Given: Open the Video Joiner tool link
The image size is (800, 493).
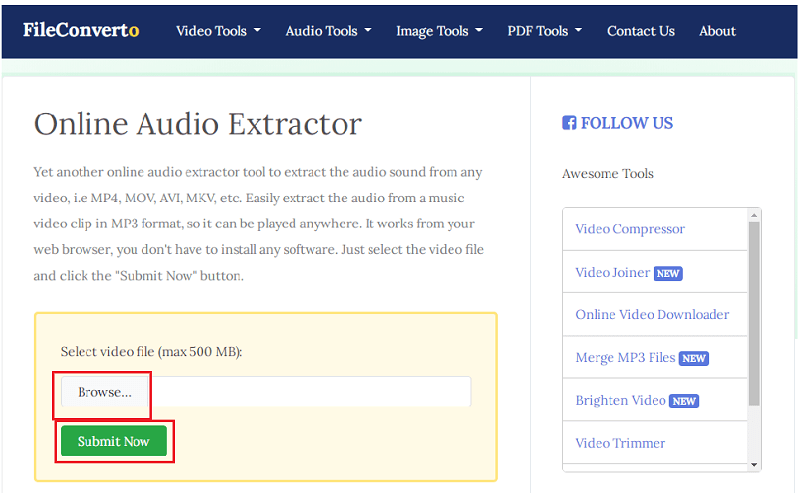Looking at the screenshot, I should coord(613,273).
